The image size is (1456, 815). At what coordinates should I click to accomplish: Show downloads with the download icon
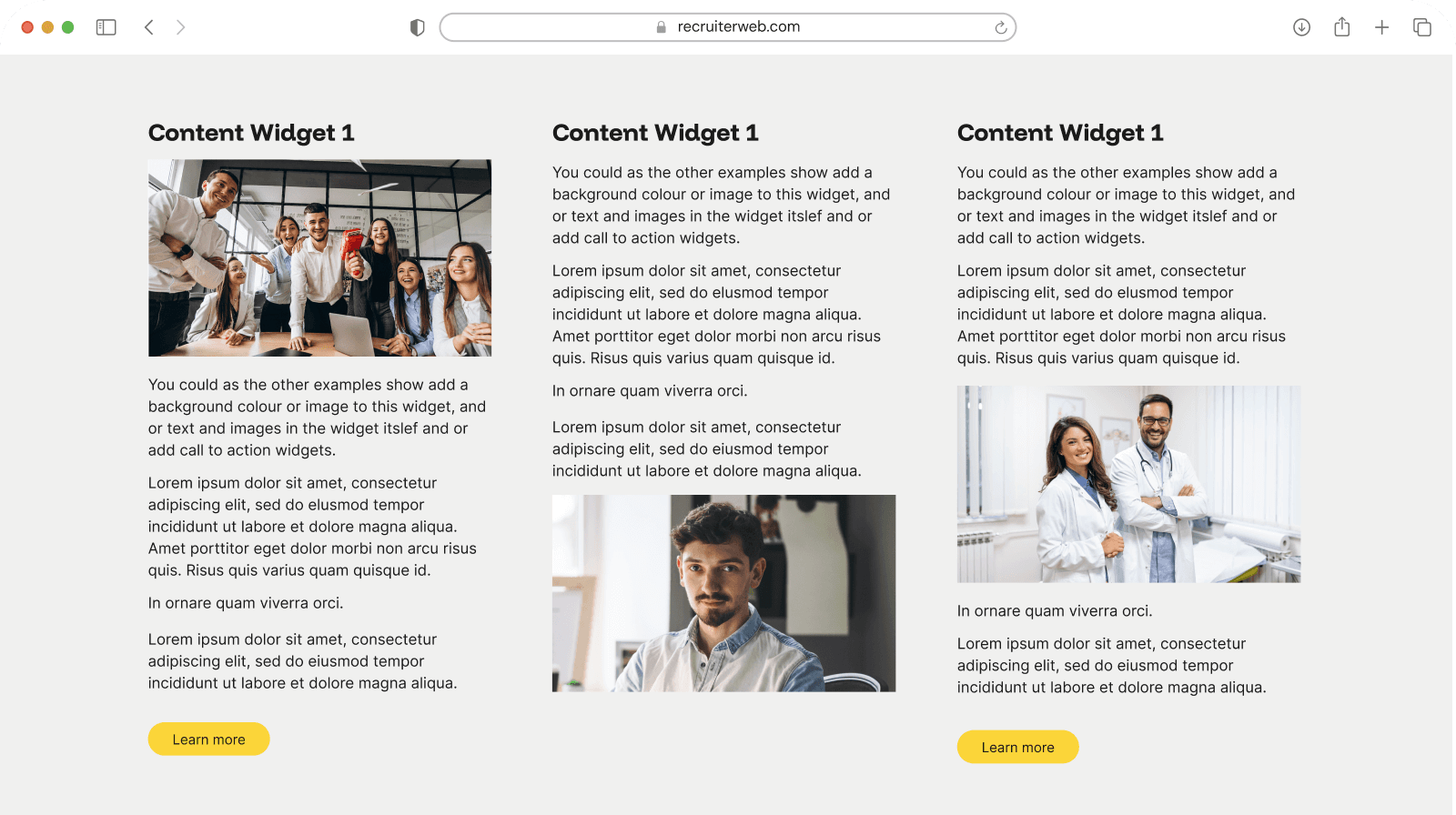1301,27
